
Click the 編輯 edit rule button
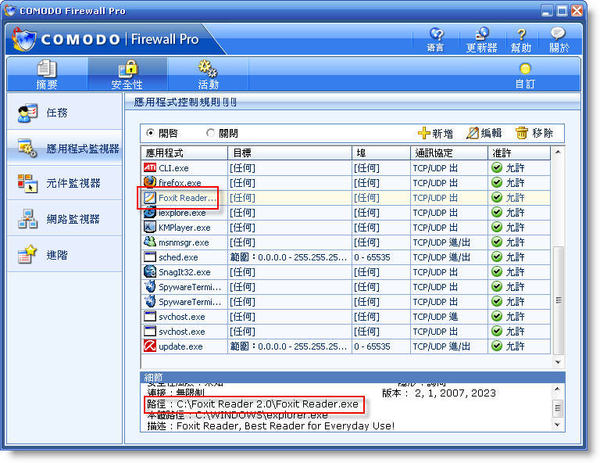coord(484,133)
